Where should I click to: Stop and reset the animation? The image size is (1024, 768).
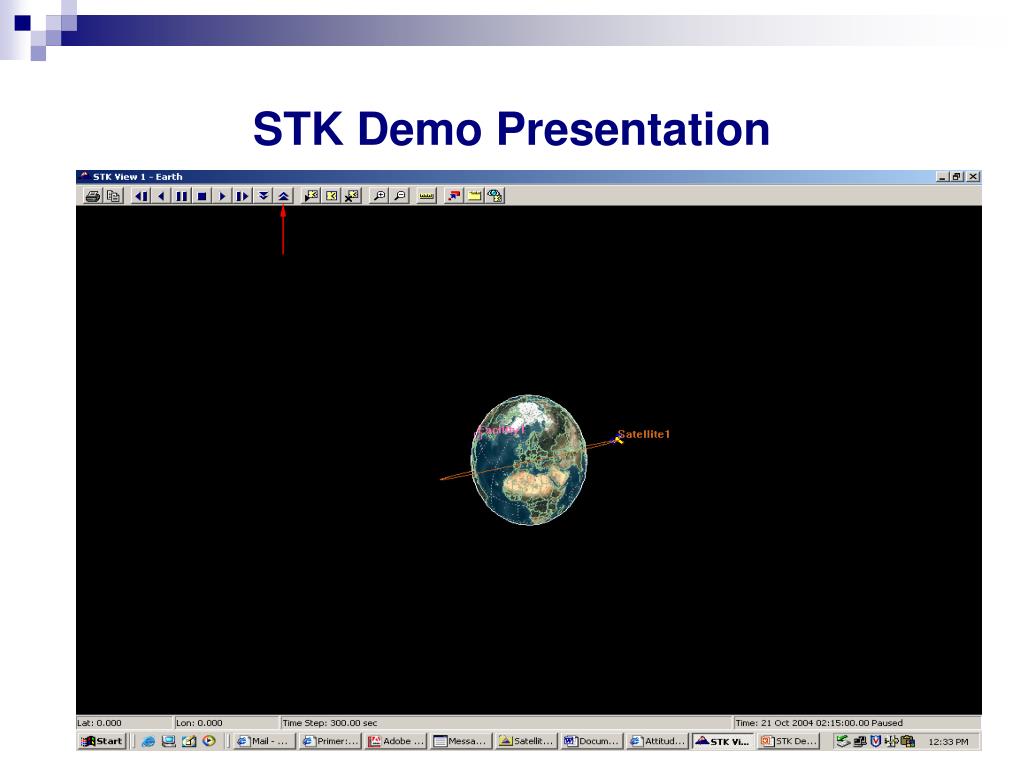202,196
